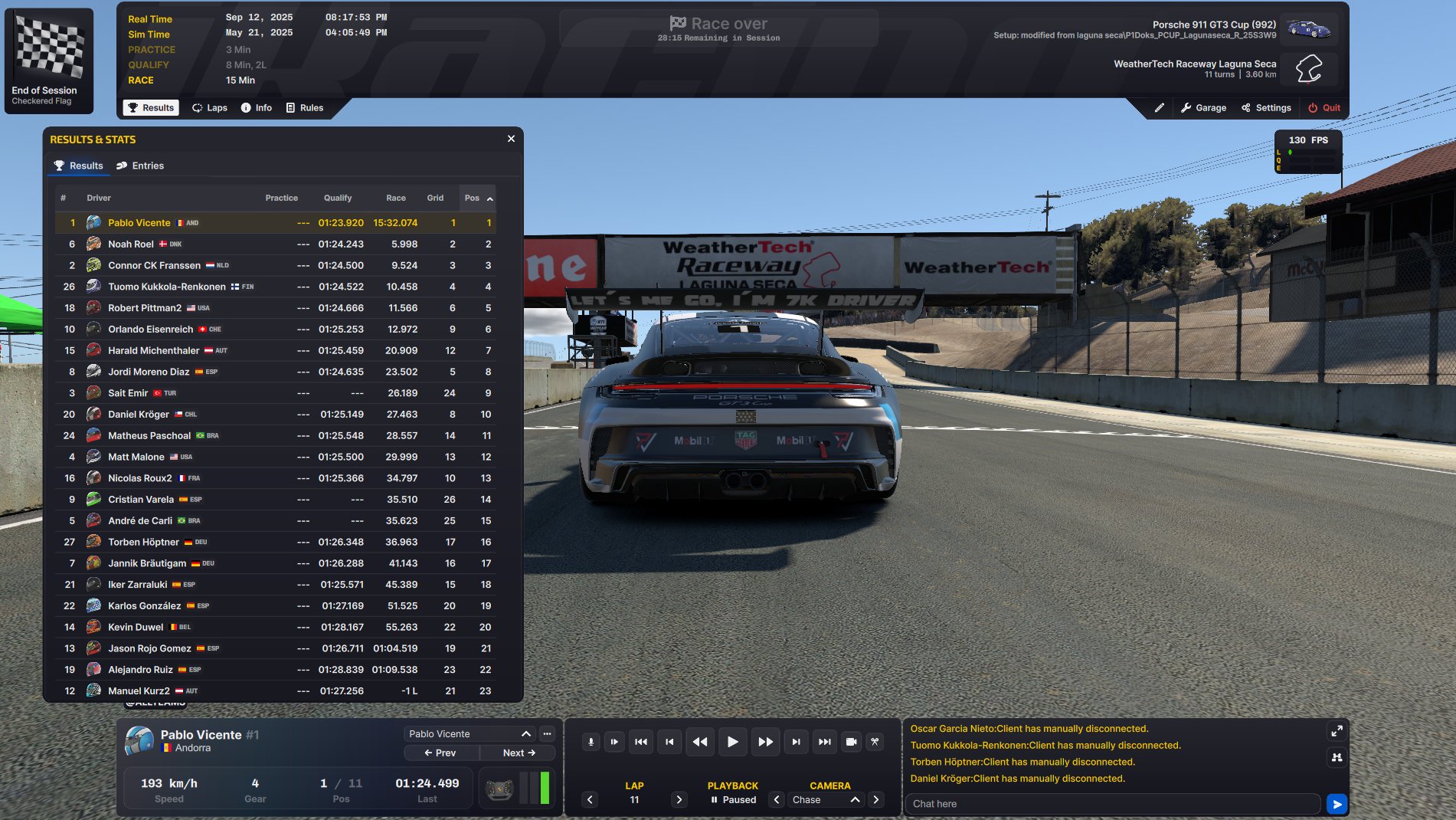1456x820 pixels.
Task: Open the three-dot driver options menu
Action: [x=547, y=734]
